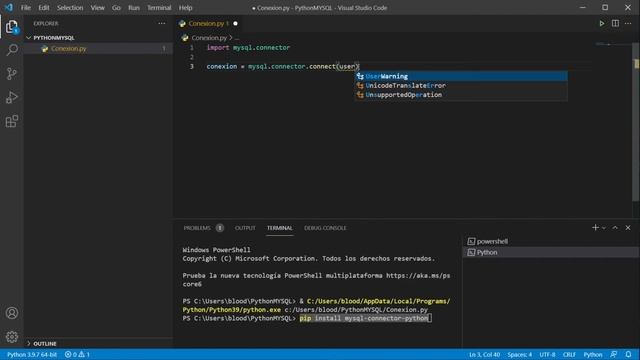Split the editor to the right

[615, 24]
